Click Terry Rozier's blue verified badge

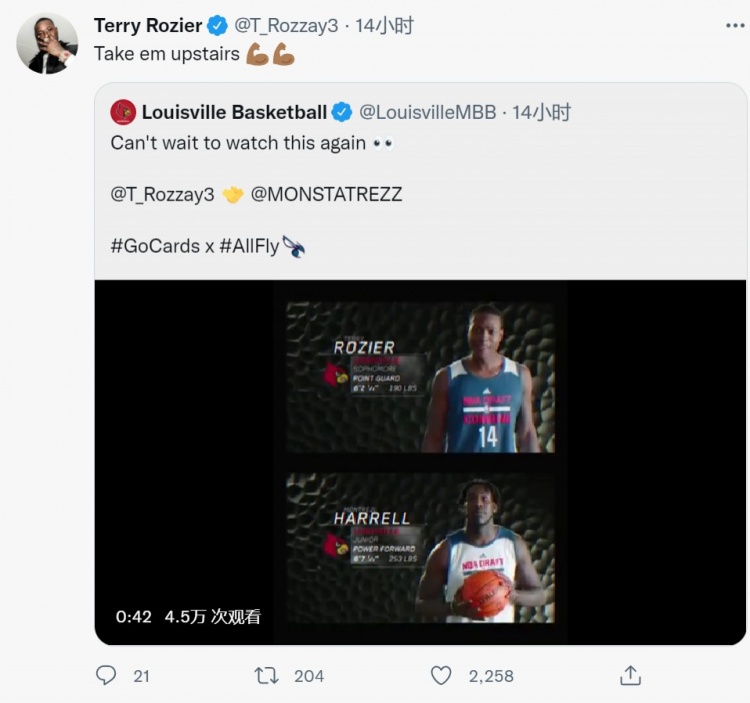[217, 25]
